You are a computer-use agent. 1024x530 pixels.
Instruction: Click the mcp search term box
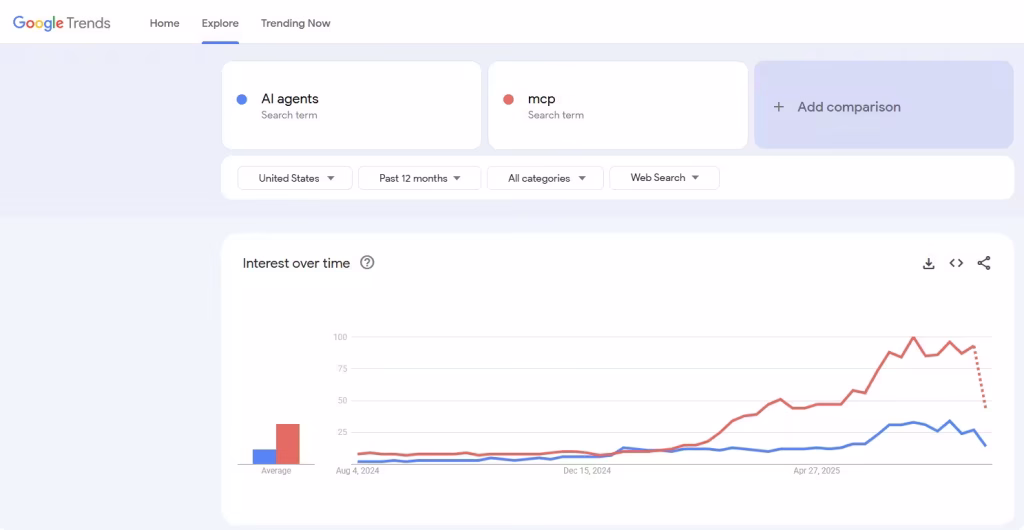coord(618,106)
